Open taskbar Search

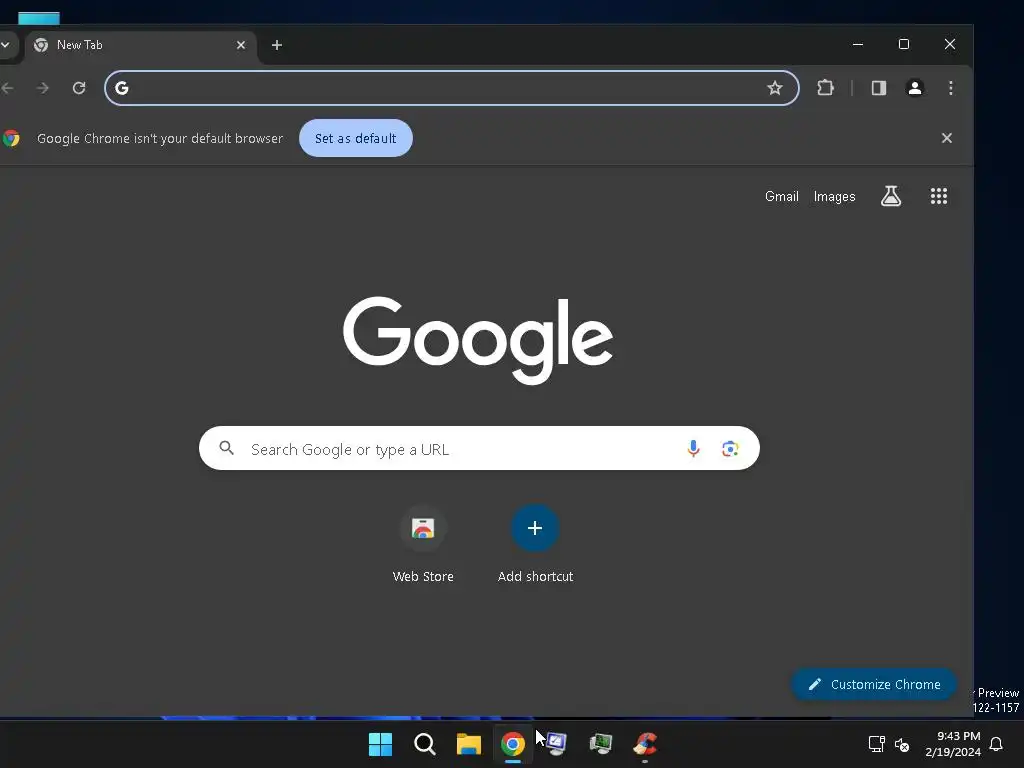coord(424,744)
